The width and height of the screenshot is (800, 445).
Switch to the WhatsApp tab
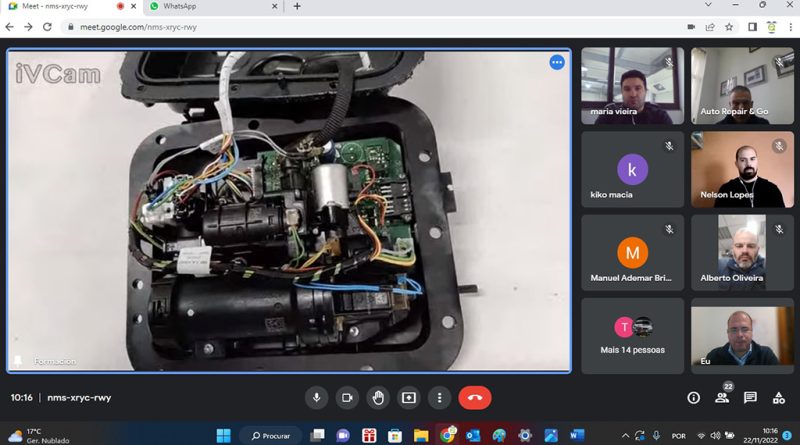[214, 7]
